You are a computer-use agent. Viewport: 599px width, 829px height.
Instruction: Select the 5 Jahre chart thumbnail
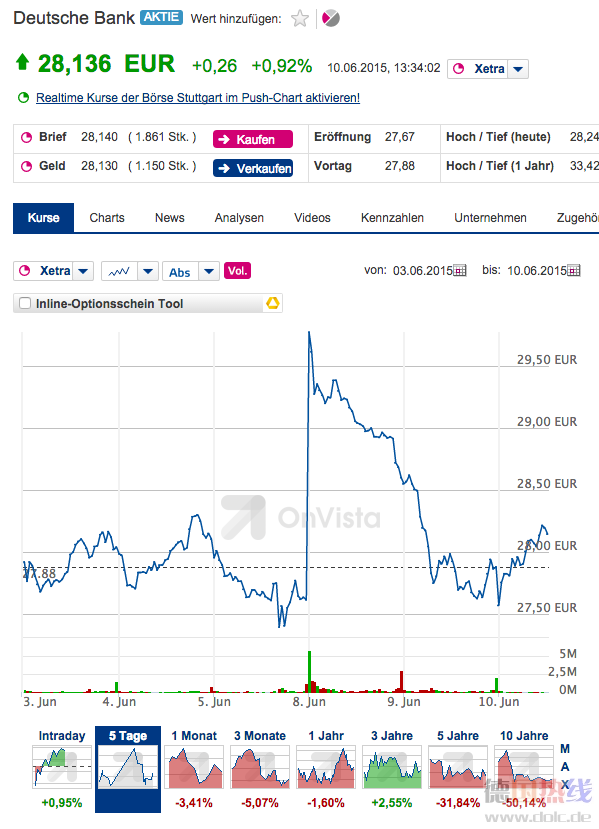coord(458,769)
